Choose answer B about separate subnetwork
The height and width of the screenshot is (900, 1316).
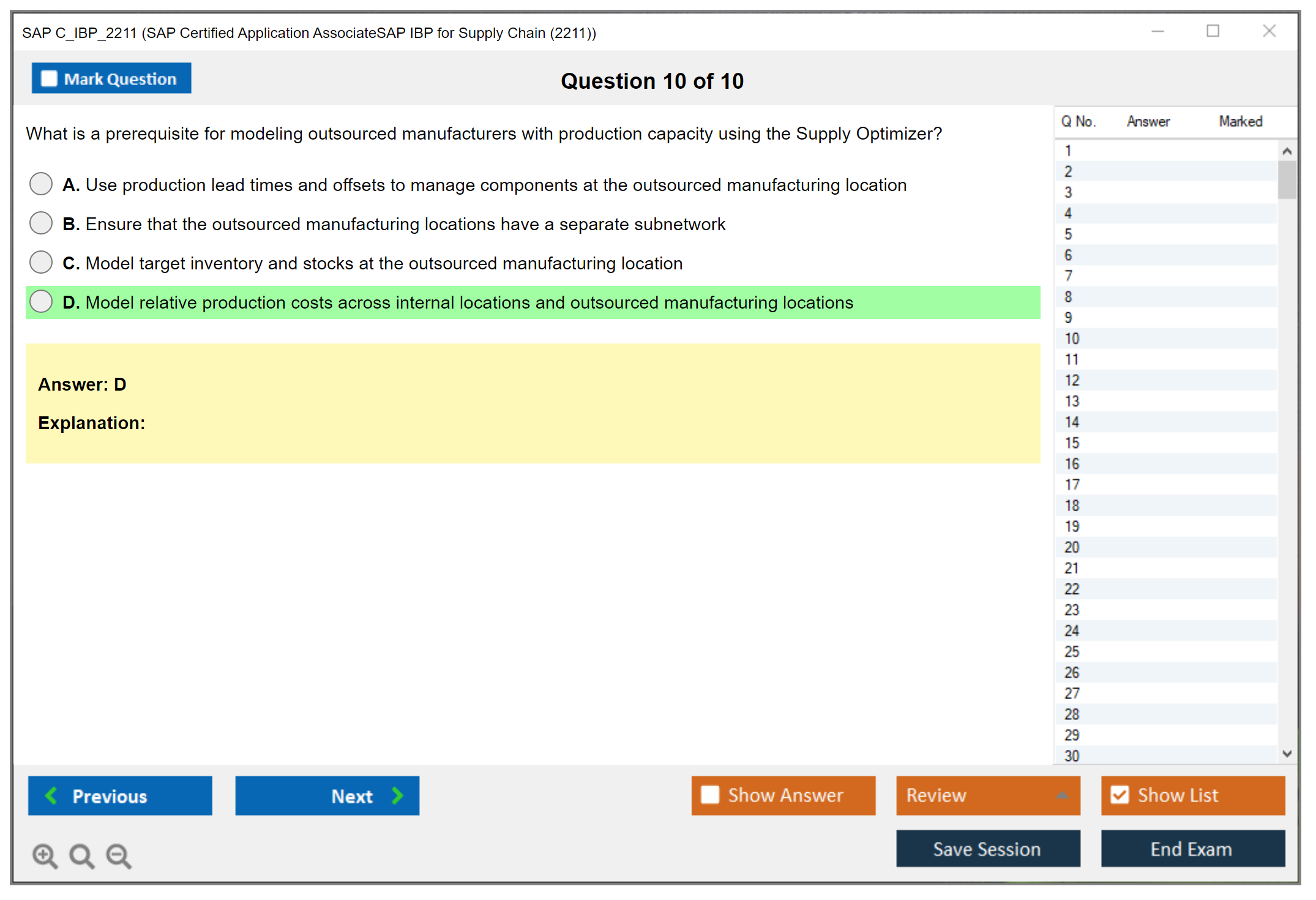click(41, 223)
